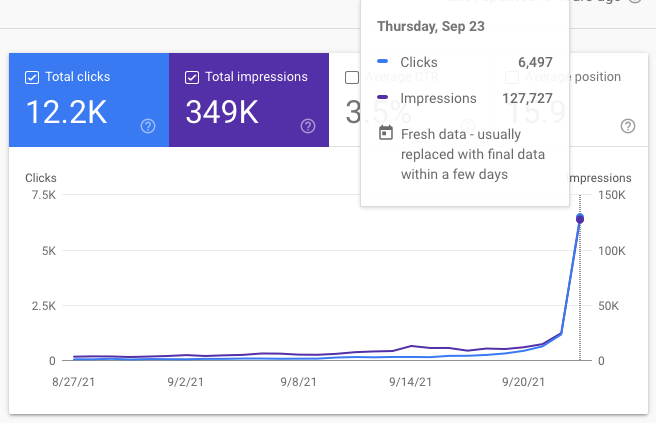Viewport: 656px width, 423px height.
Task: Click the help icon on Total impressions card
Action: point(308,126)
